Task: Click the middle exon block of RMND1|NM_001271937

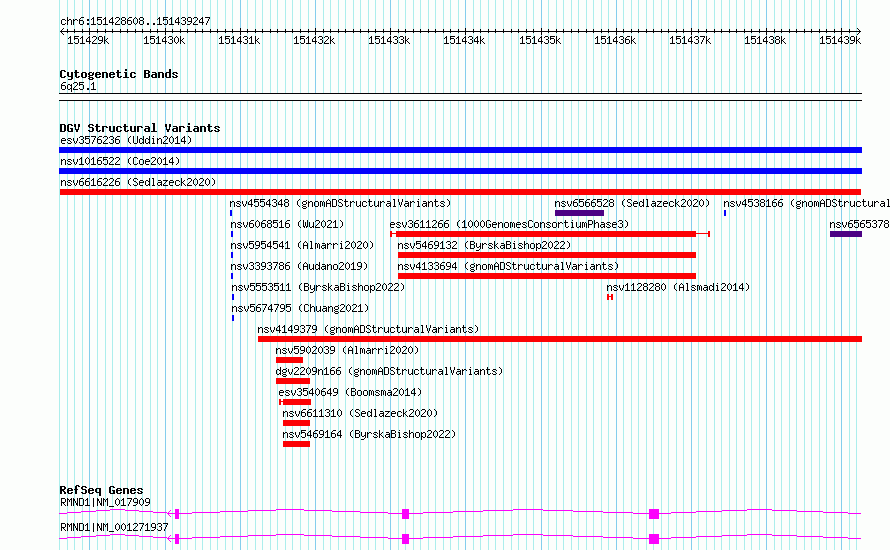Action: point(405,539)
